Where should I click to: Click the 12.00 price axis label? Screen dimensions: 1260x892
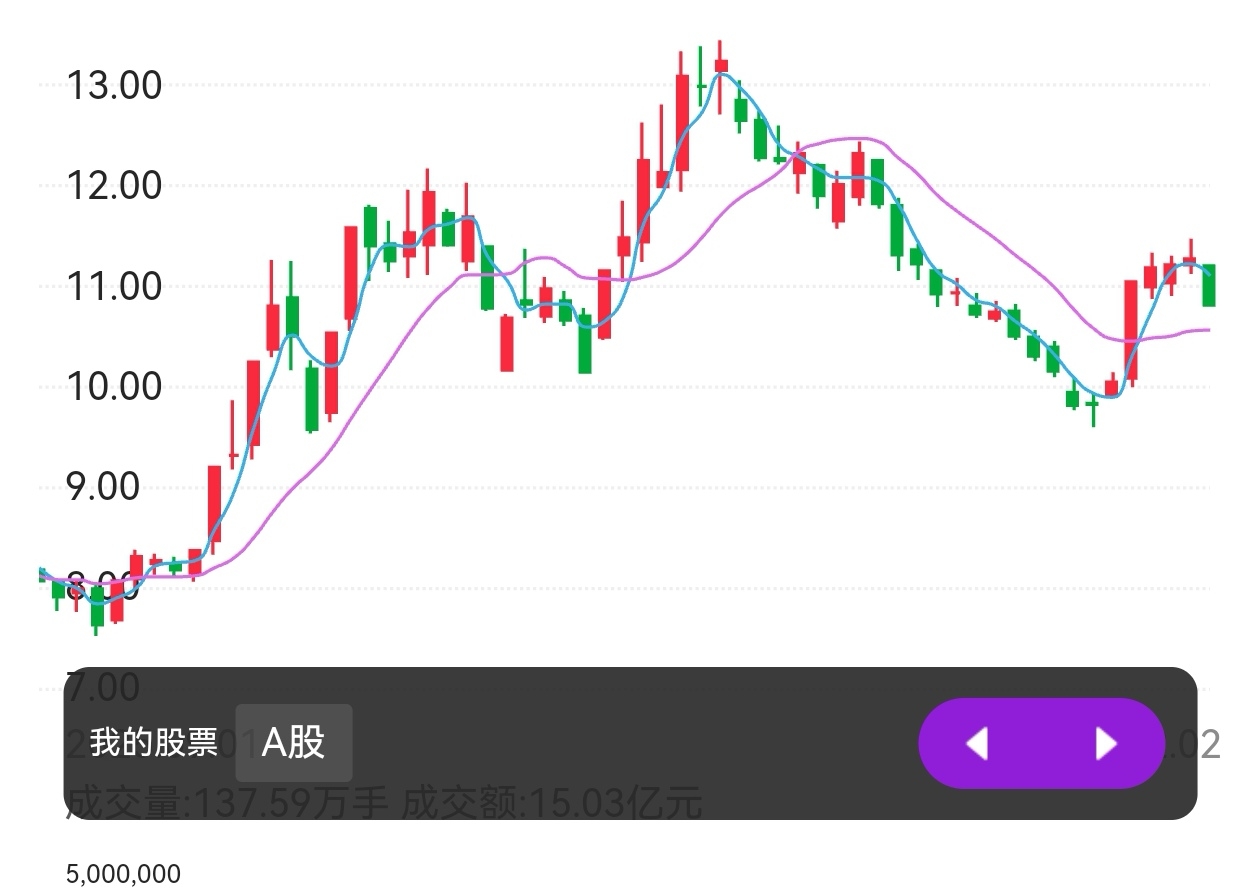click(x=113, y=186)
